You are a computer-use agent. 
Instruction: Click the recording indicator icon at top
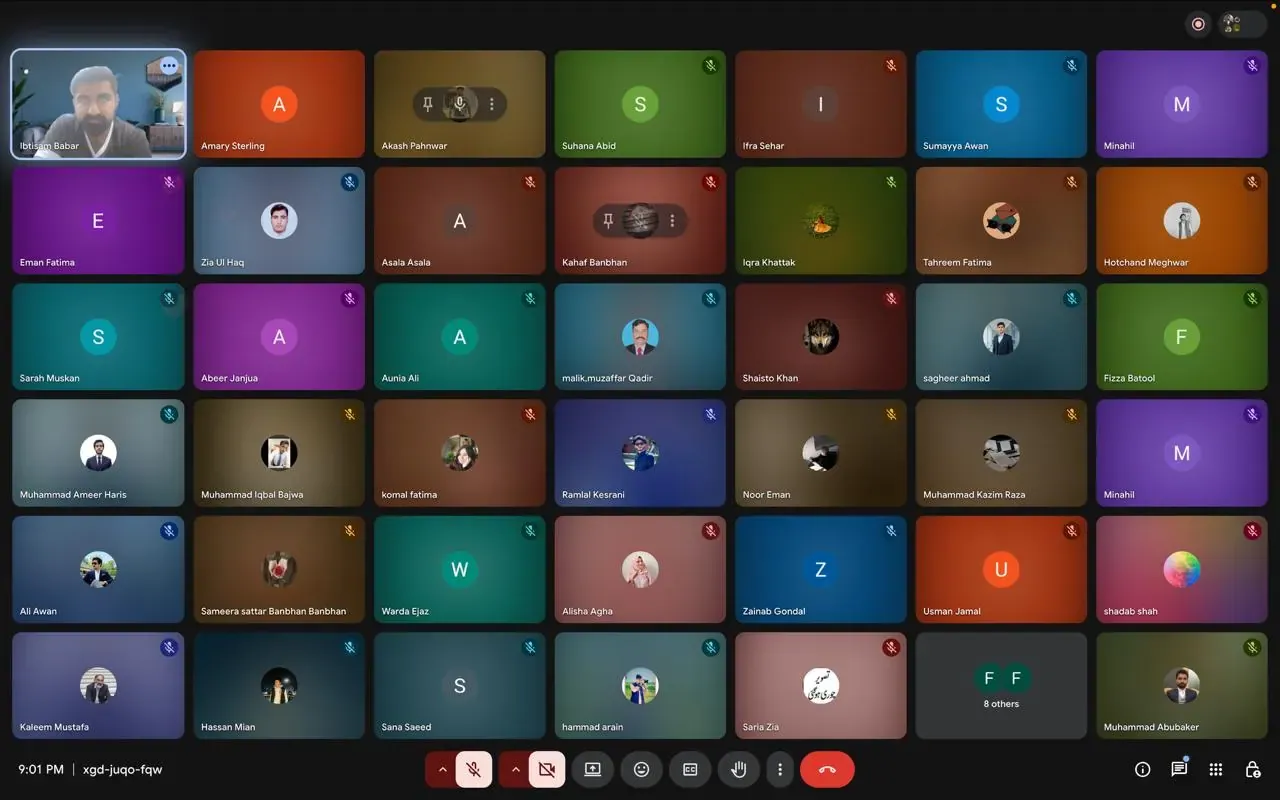click(1198, 24)
